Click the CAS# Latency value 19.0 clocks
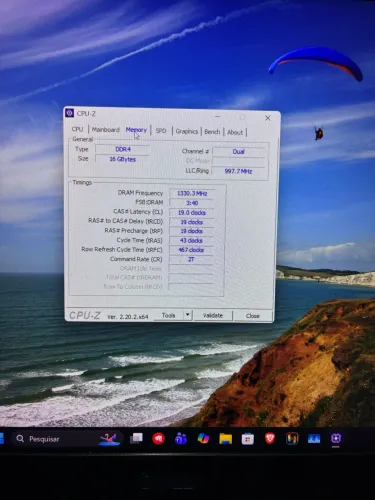The width and height of the screenshot is (375, 500). click(192, 212)
